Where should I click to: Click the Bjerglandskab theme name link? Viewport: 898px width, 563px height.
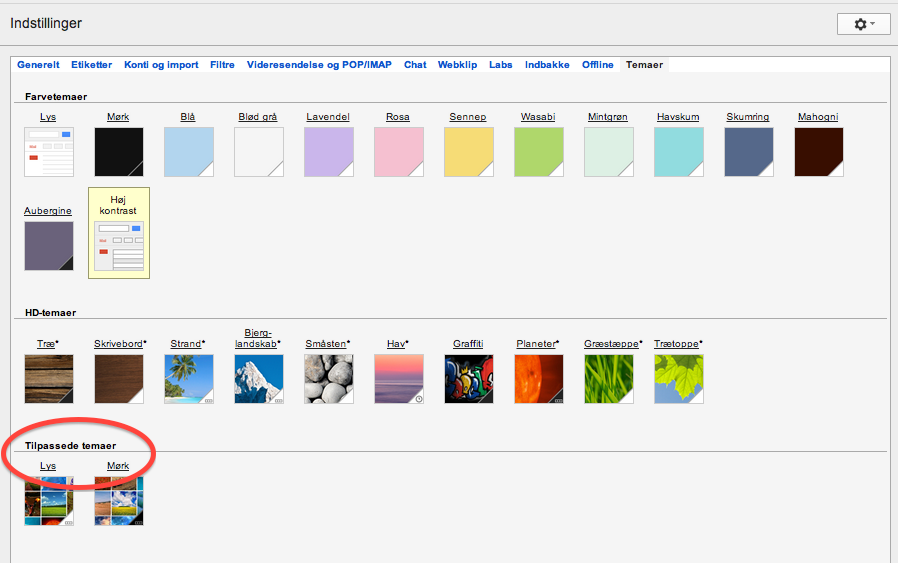pos(258,338)
